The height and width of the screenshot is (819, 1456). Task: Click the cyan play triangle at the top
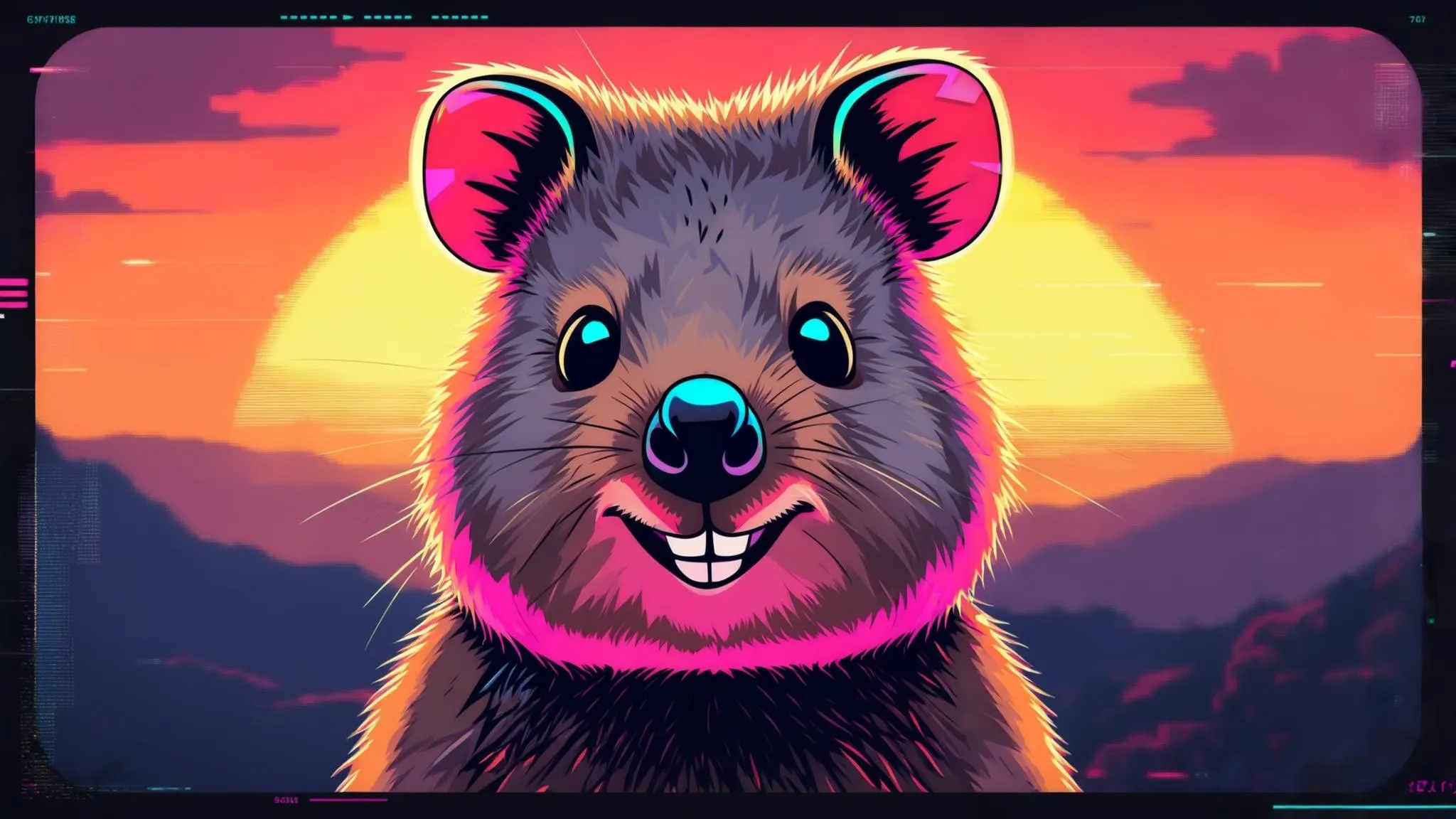346,17
